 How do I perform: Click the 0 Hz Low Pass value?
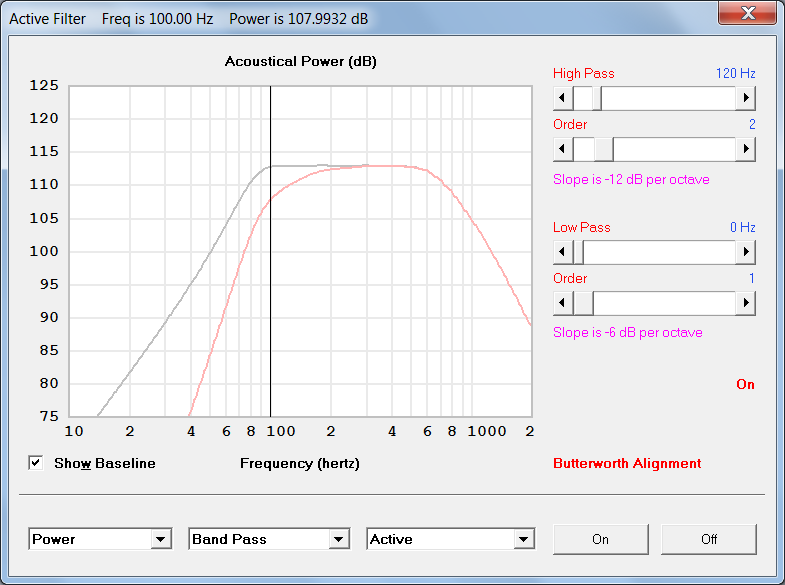pyautogui.click(x=742, y=227)
